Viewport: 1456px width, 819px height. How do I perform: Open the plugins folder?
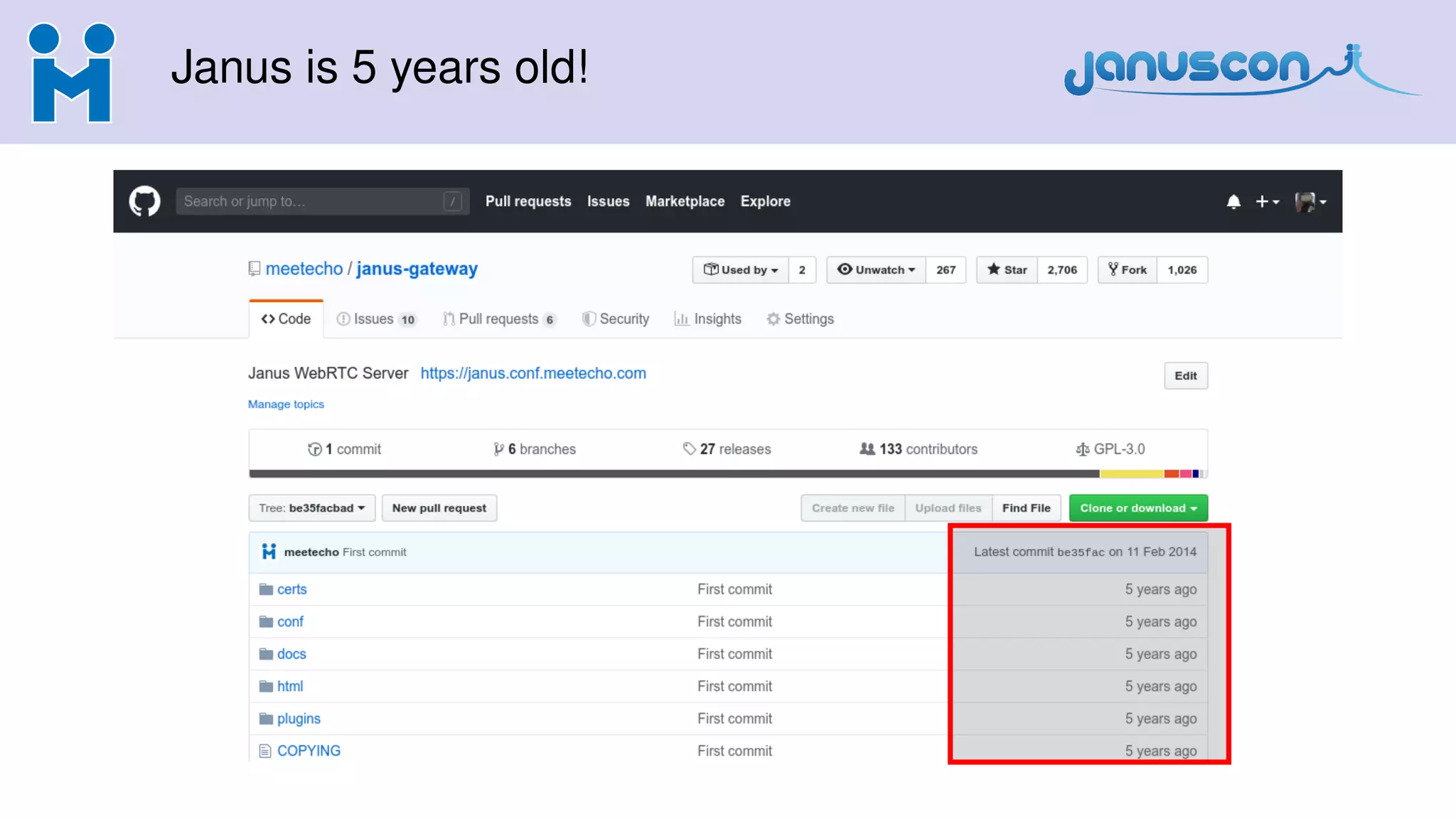299,719
